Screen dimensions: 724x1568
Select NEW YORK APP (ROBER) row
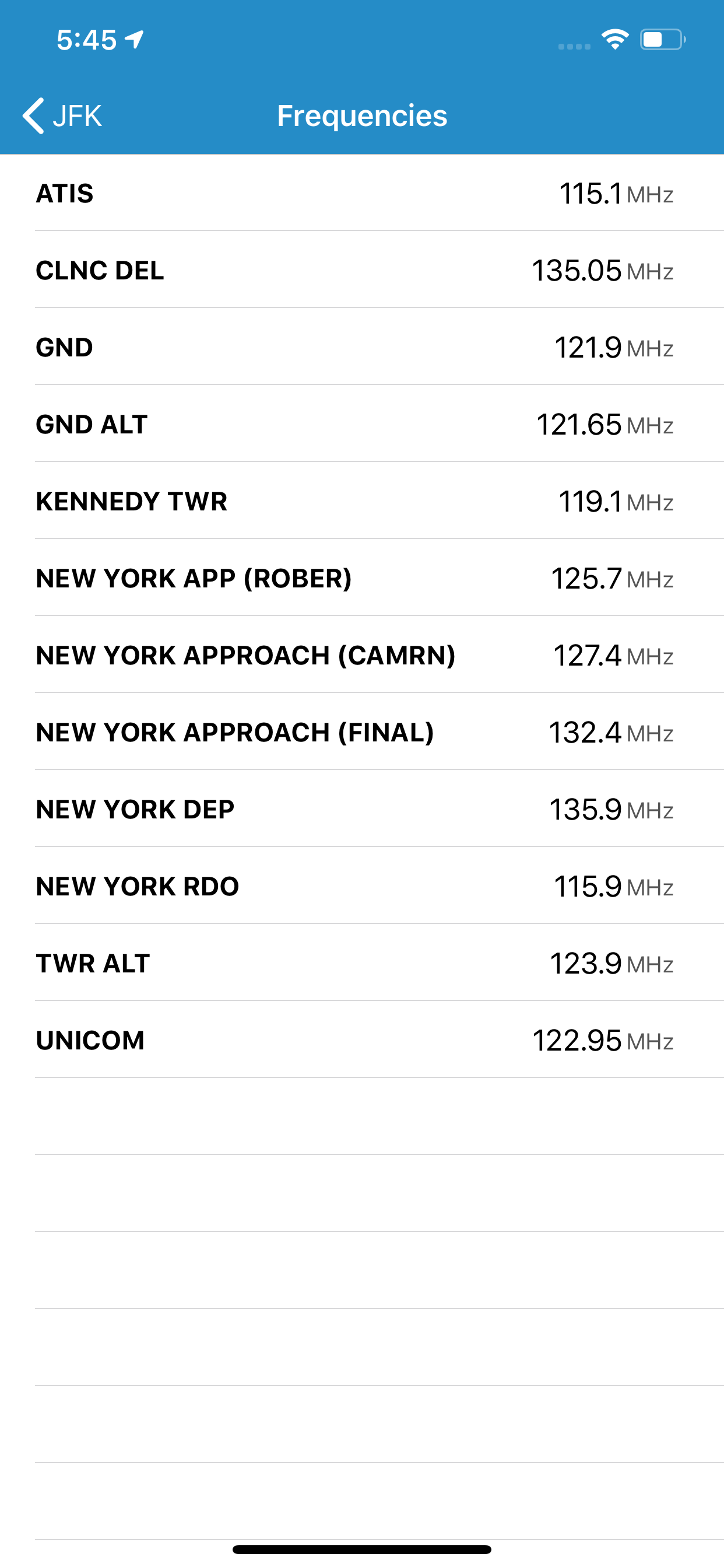point(362,578)
